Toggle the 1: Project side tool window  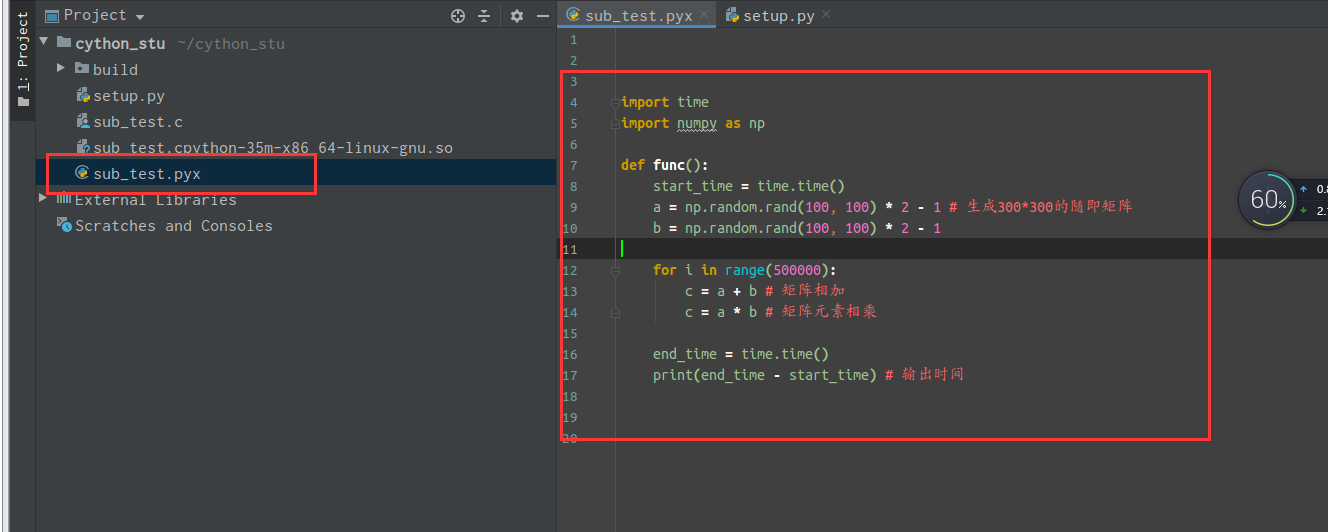pos(22,60)
